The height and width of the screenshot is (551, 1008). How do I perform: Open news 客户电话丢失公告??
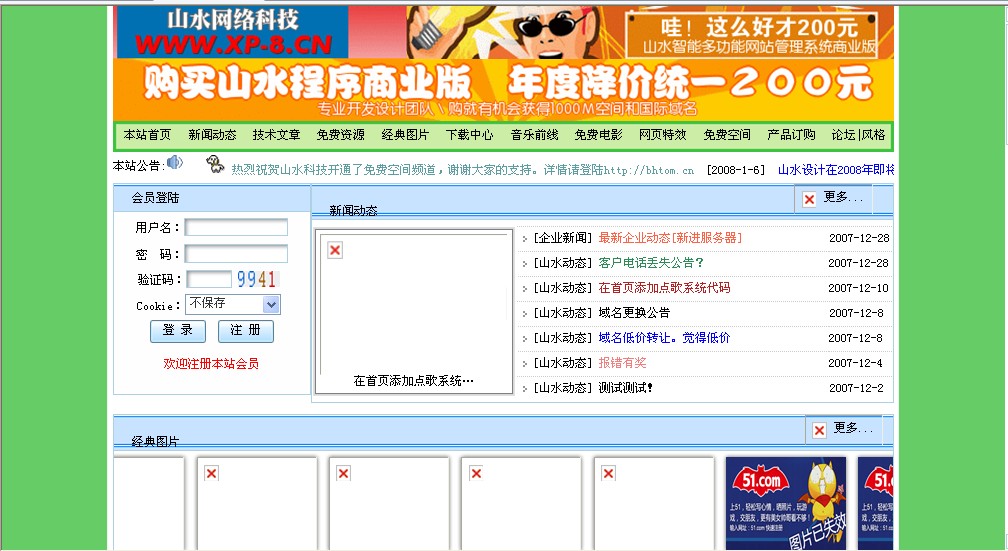[651, 263]
